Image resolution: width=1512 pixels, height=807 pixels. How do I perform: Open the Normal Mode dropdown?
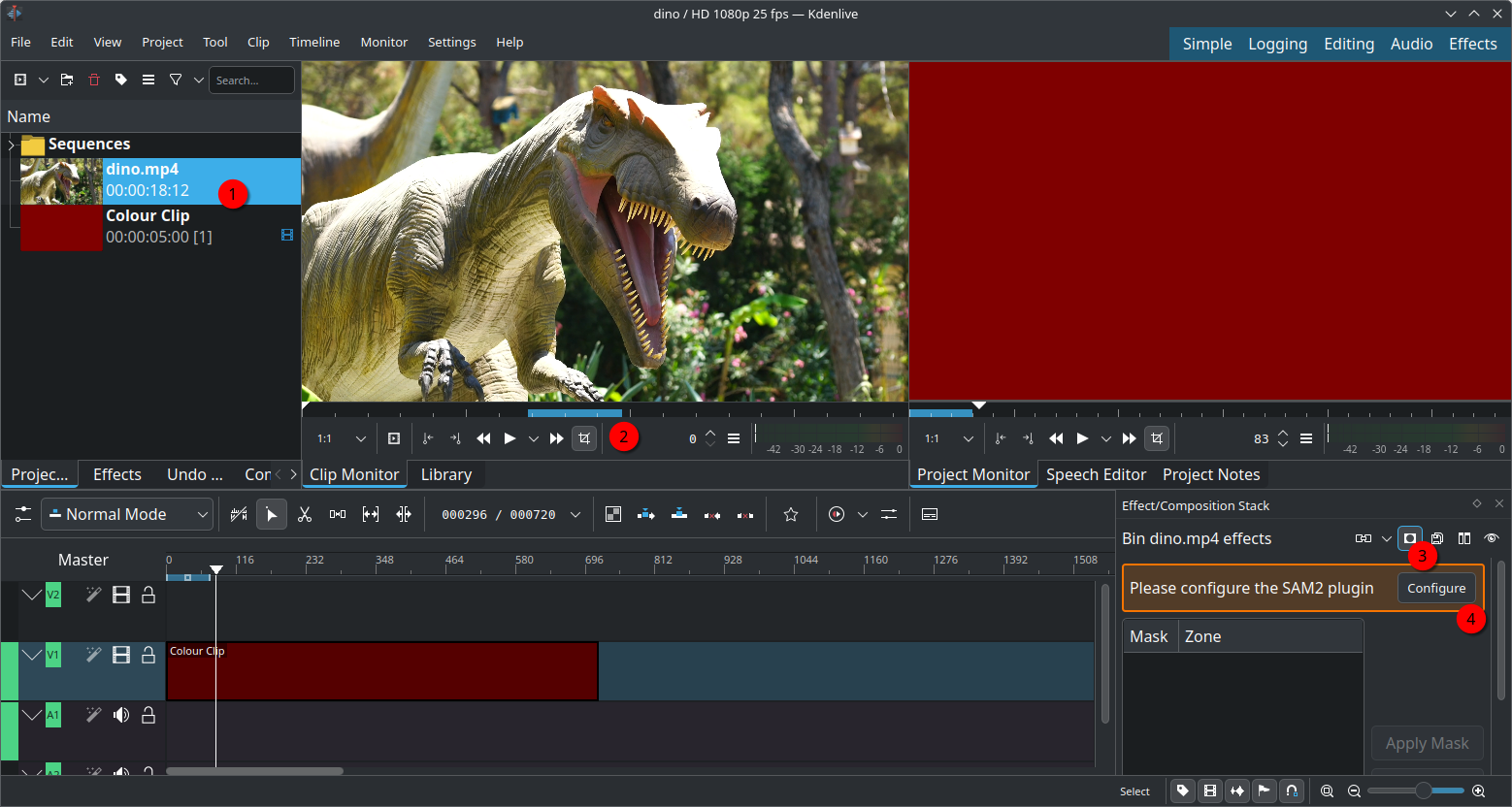pos(127,515)
